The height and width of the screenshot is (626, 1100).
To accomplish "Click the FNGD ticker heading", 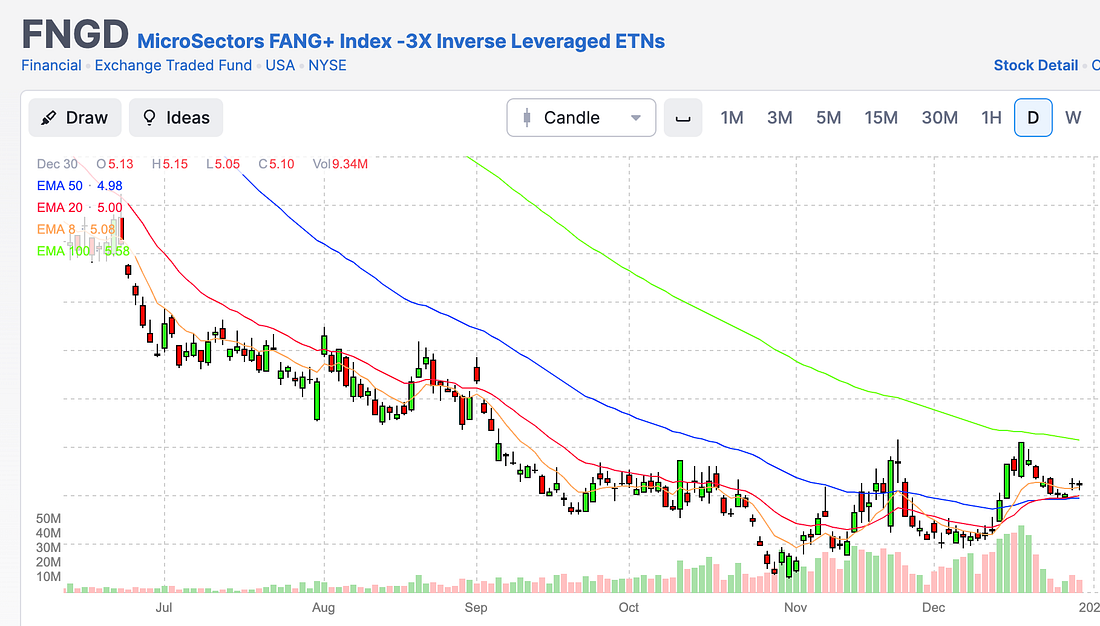I will coord(75,34).
